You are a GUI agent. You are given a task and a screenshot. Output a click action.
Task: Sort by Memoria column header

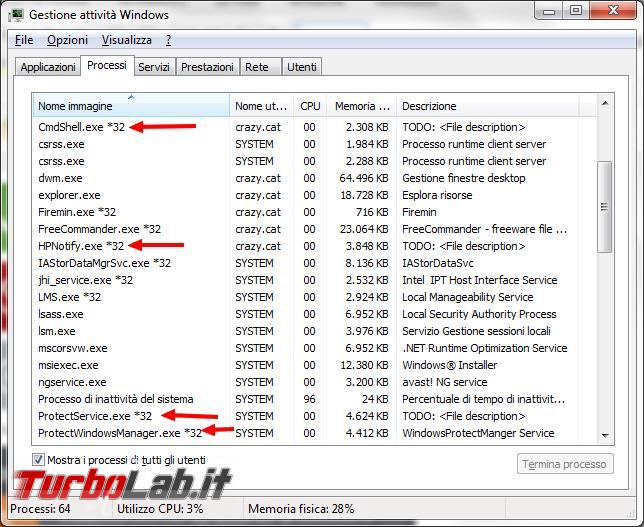pos(362,106)
